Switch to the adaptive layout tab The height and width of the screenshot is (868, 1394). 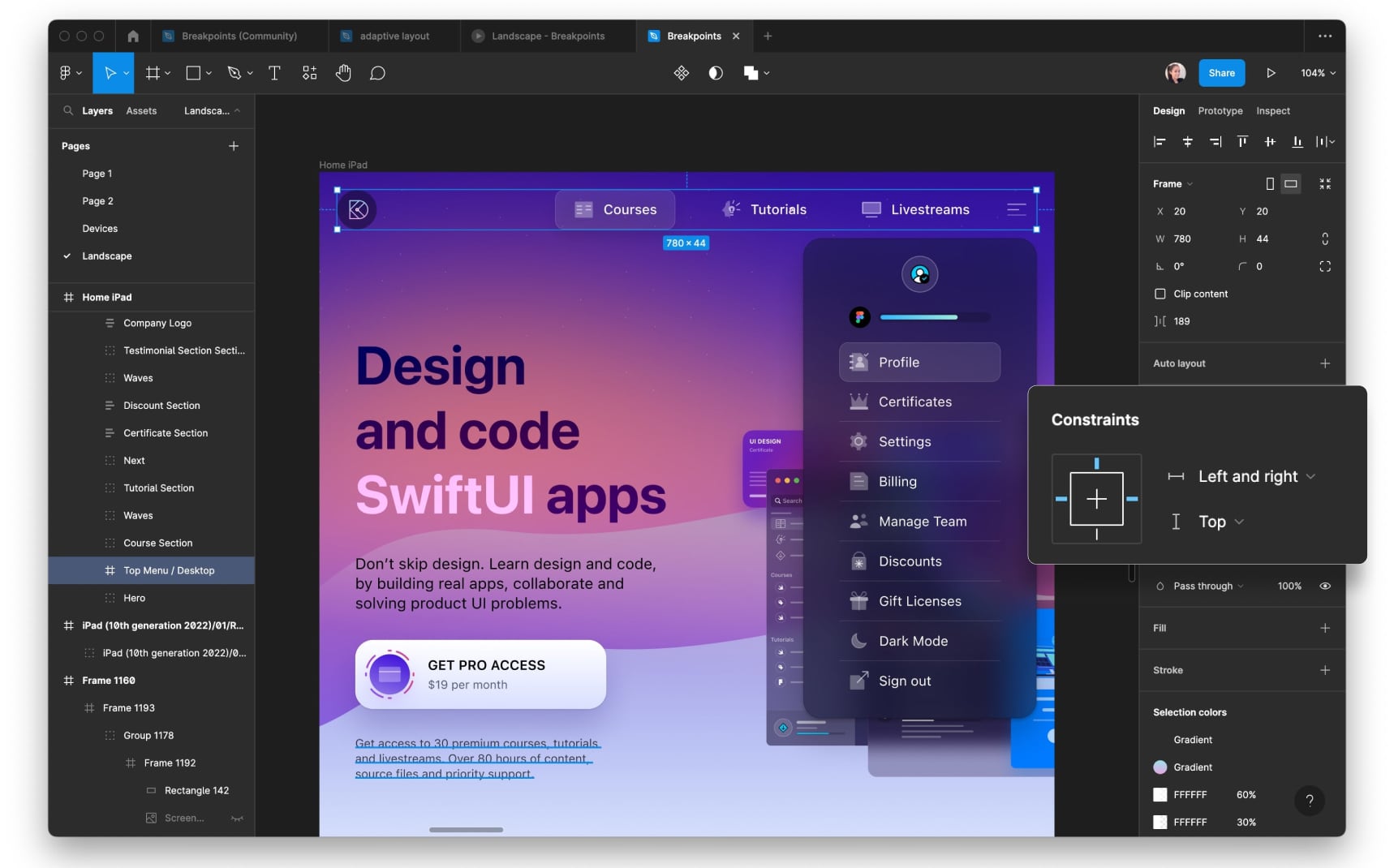[394, 36]
